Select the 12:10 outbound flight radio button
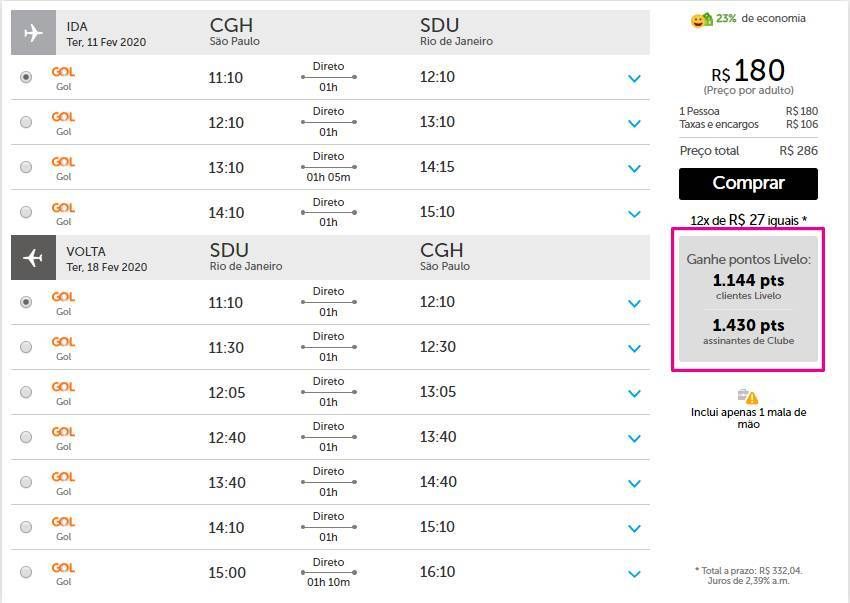The image size is (850, 603). coord(26,122)
